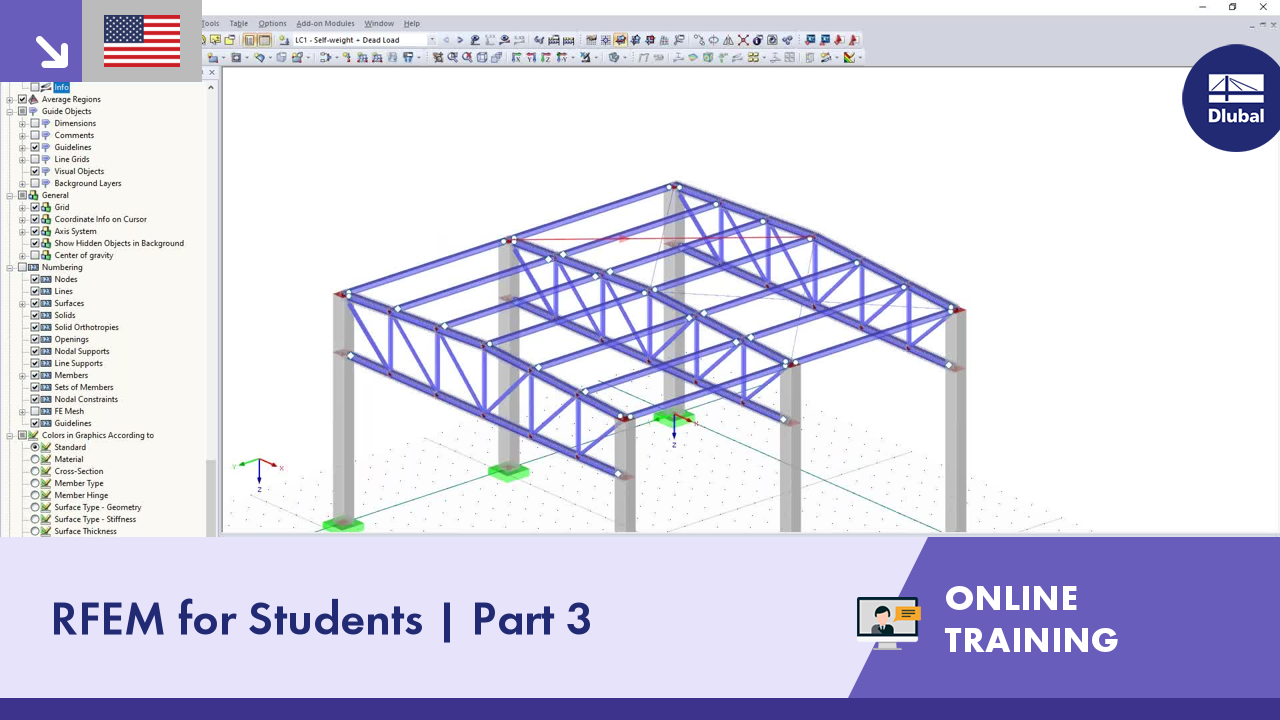Expand the Guide Objects category

(x=10, y=111)
